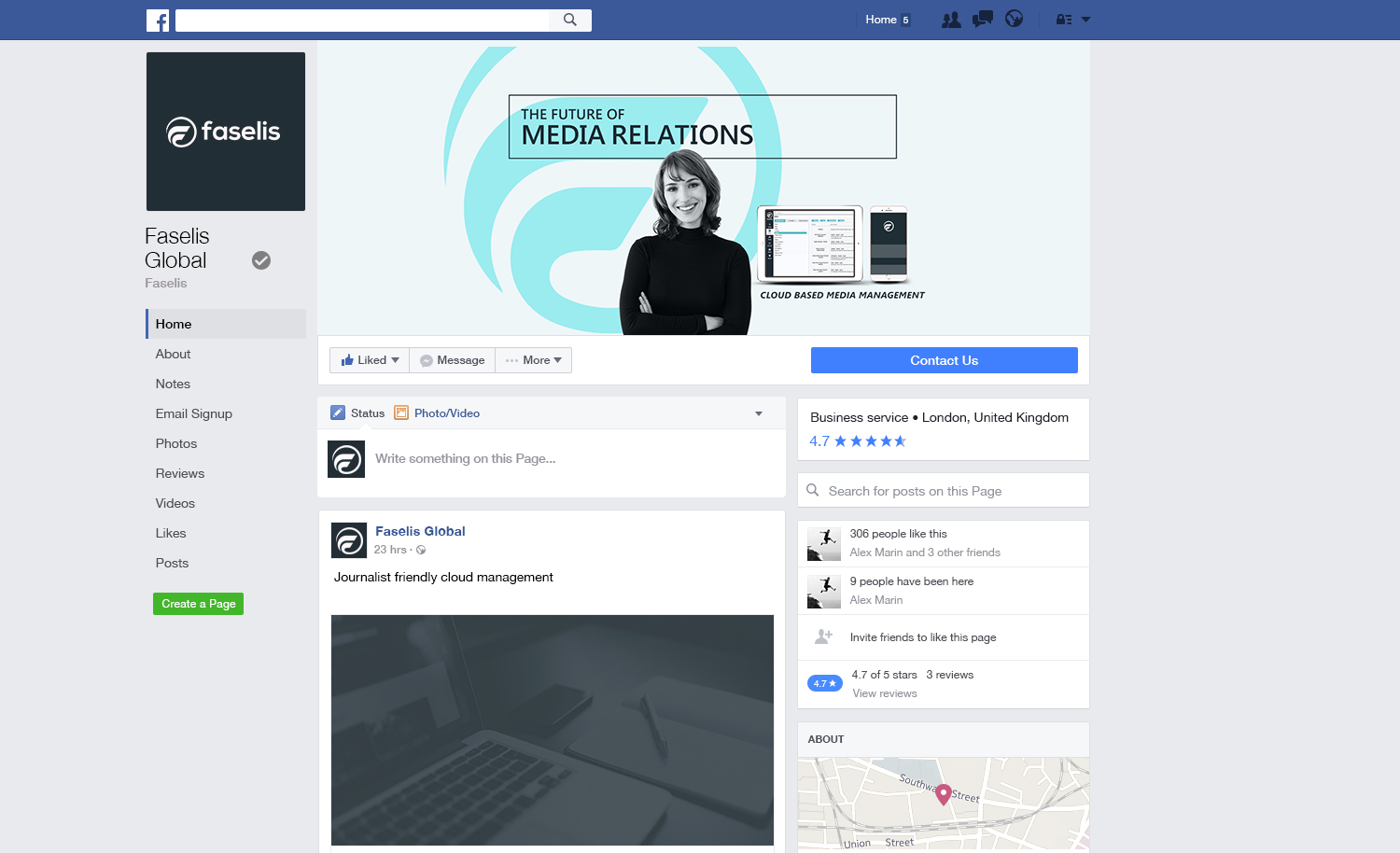This screenshot has height=853, width=1400.
Task: Click the Status pencil icon
Action: tap(338, 413)
